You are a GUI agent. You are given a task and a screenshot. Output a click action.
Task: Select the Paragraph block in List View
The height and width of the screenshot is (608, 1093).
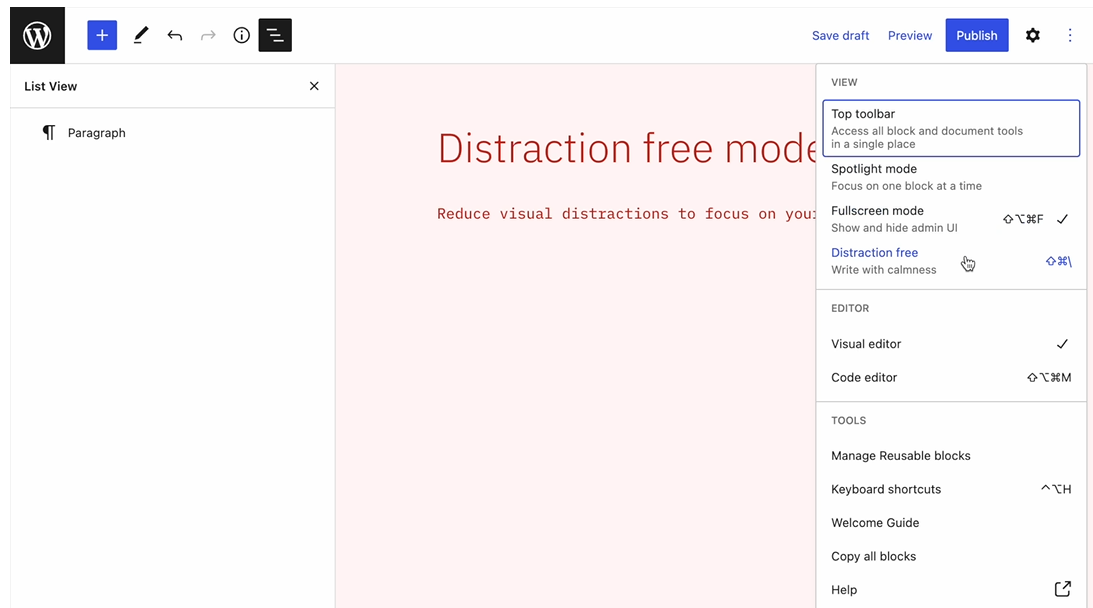[96, 133]
